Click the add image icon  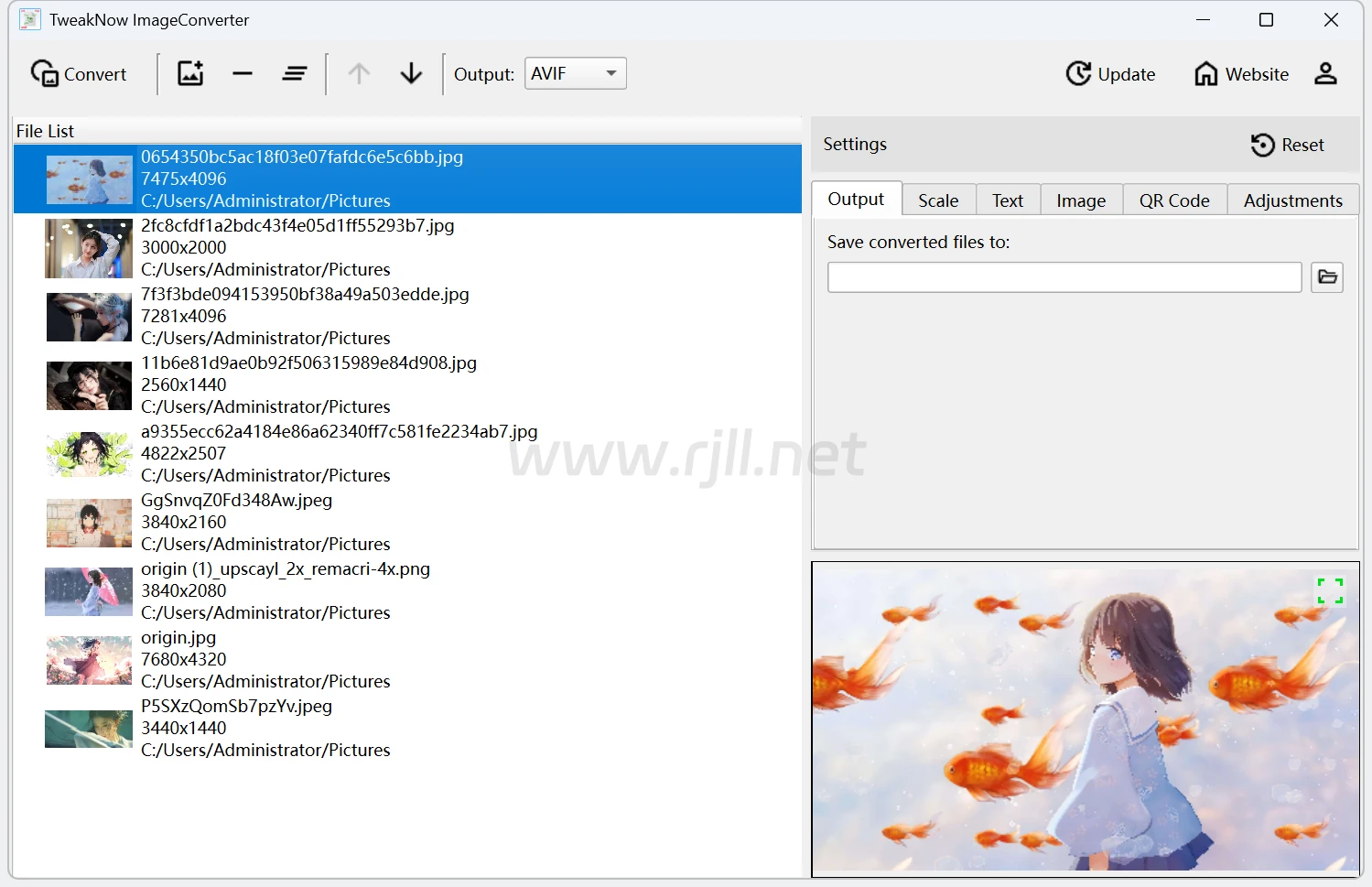190,73
